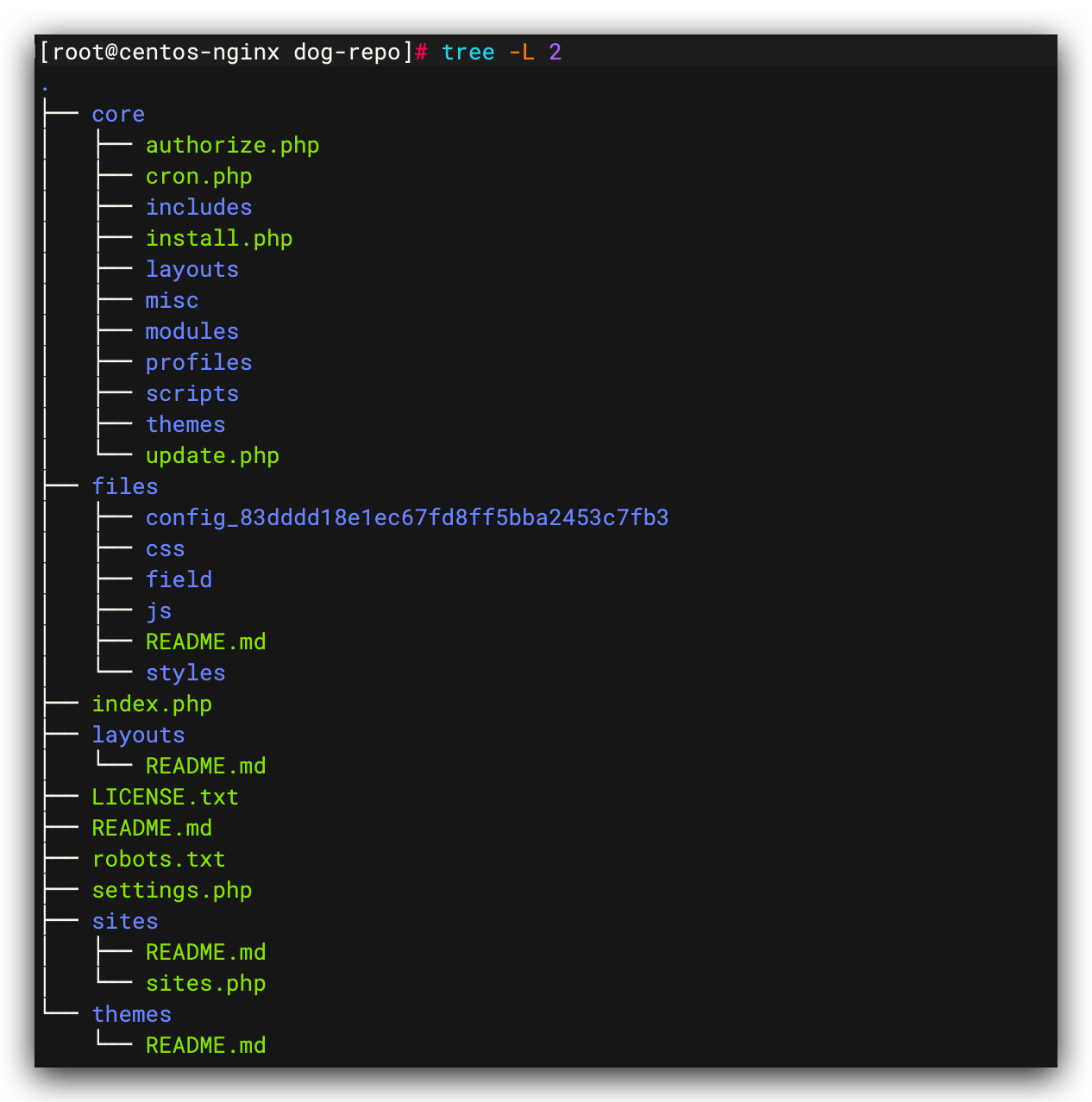
Task: Select the LICENSE.txt file
Action: point(165,798)
